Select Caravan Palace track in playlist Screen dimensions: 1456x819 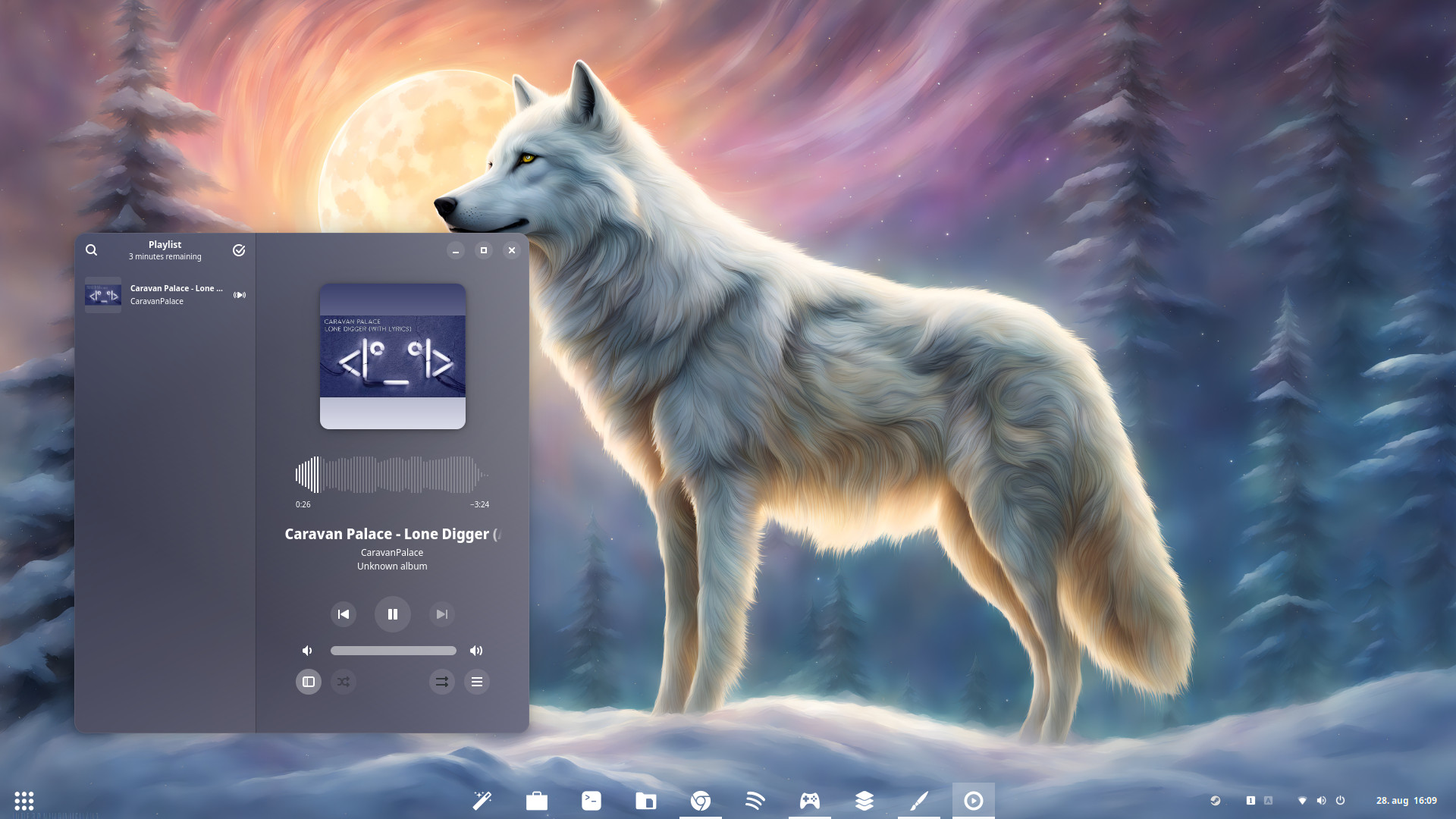coord(165,295)
